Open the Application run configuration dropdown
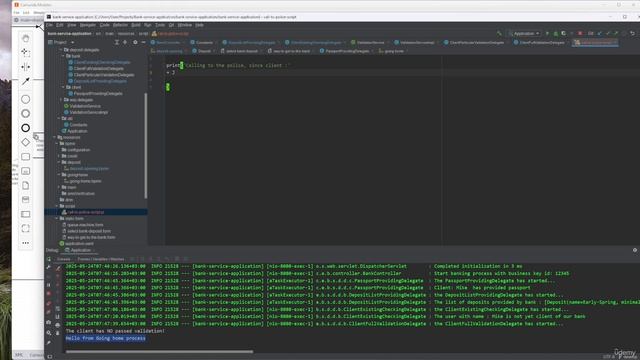 tap(524, 33)
